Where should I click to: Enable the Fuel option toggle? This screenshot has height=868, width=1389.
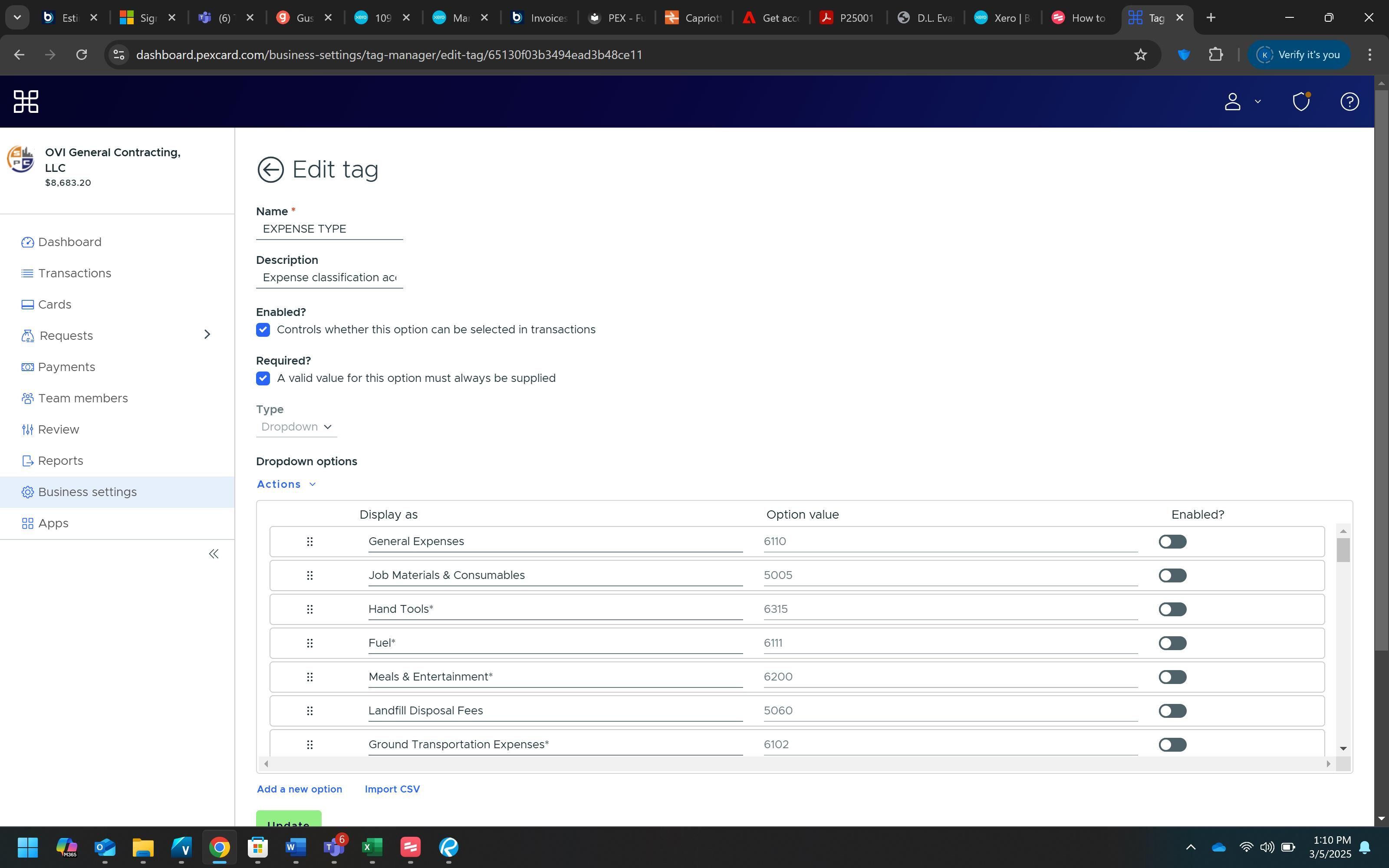click(x=1172, y=643)
